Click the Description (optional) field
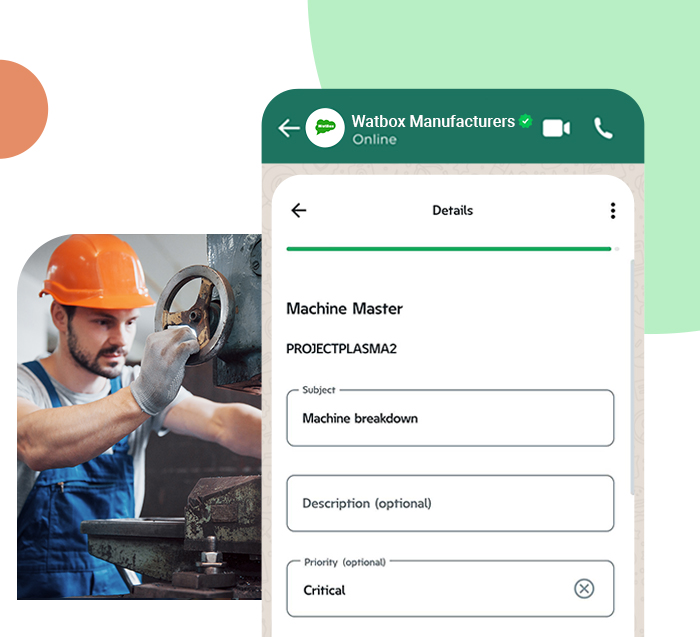 [x=450, y=503]
